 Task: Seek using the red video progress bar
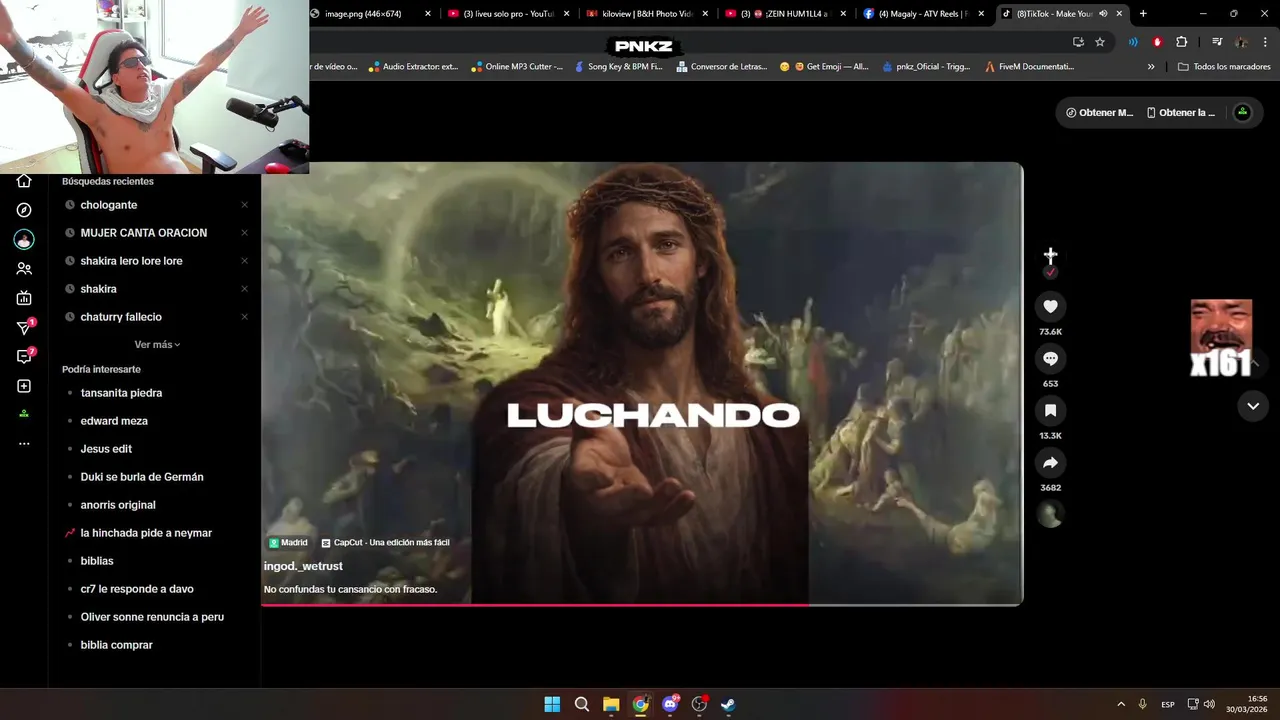point(642,604)
